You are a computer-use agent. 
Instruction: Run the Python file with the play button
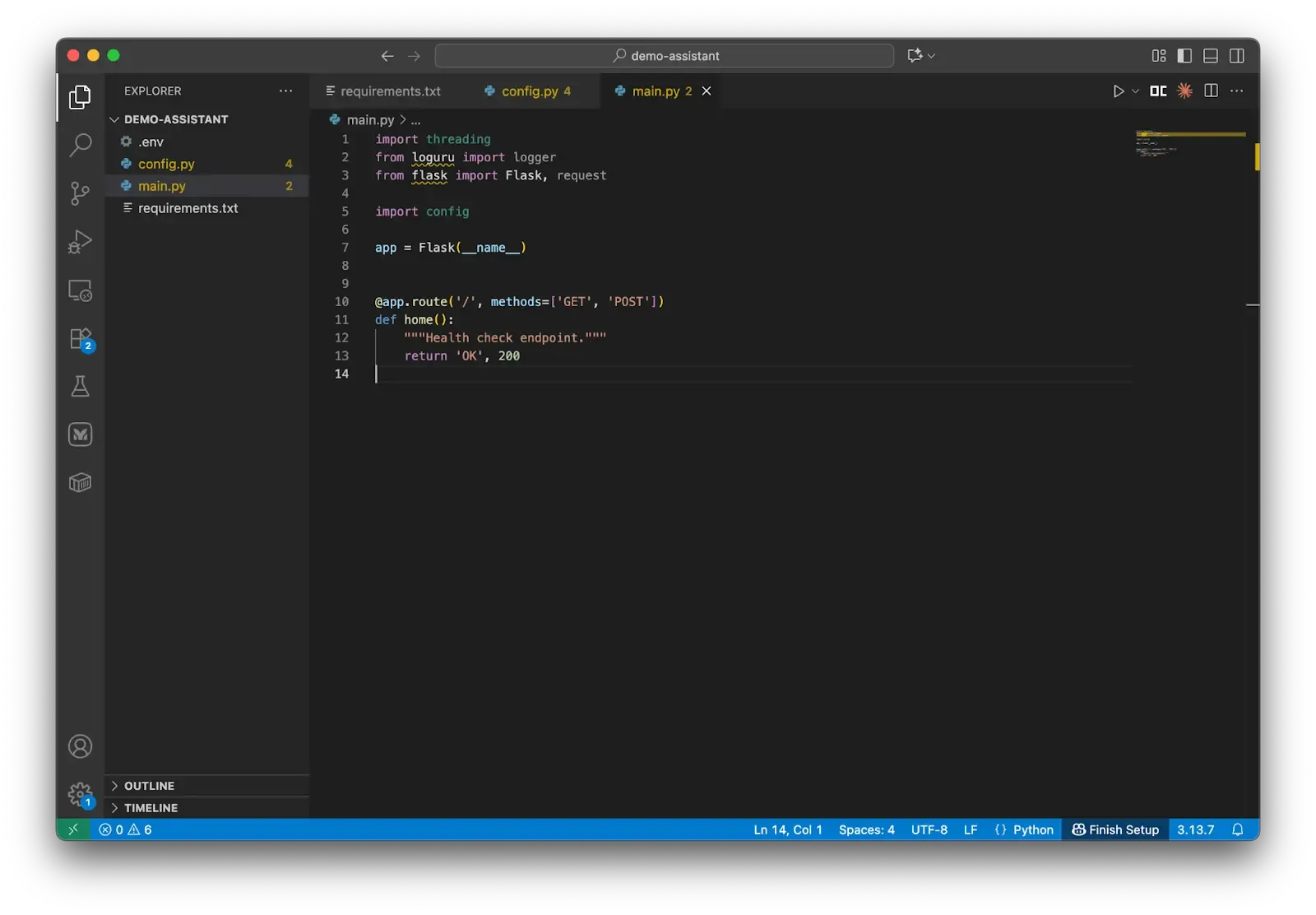(1119, 91)
